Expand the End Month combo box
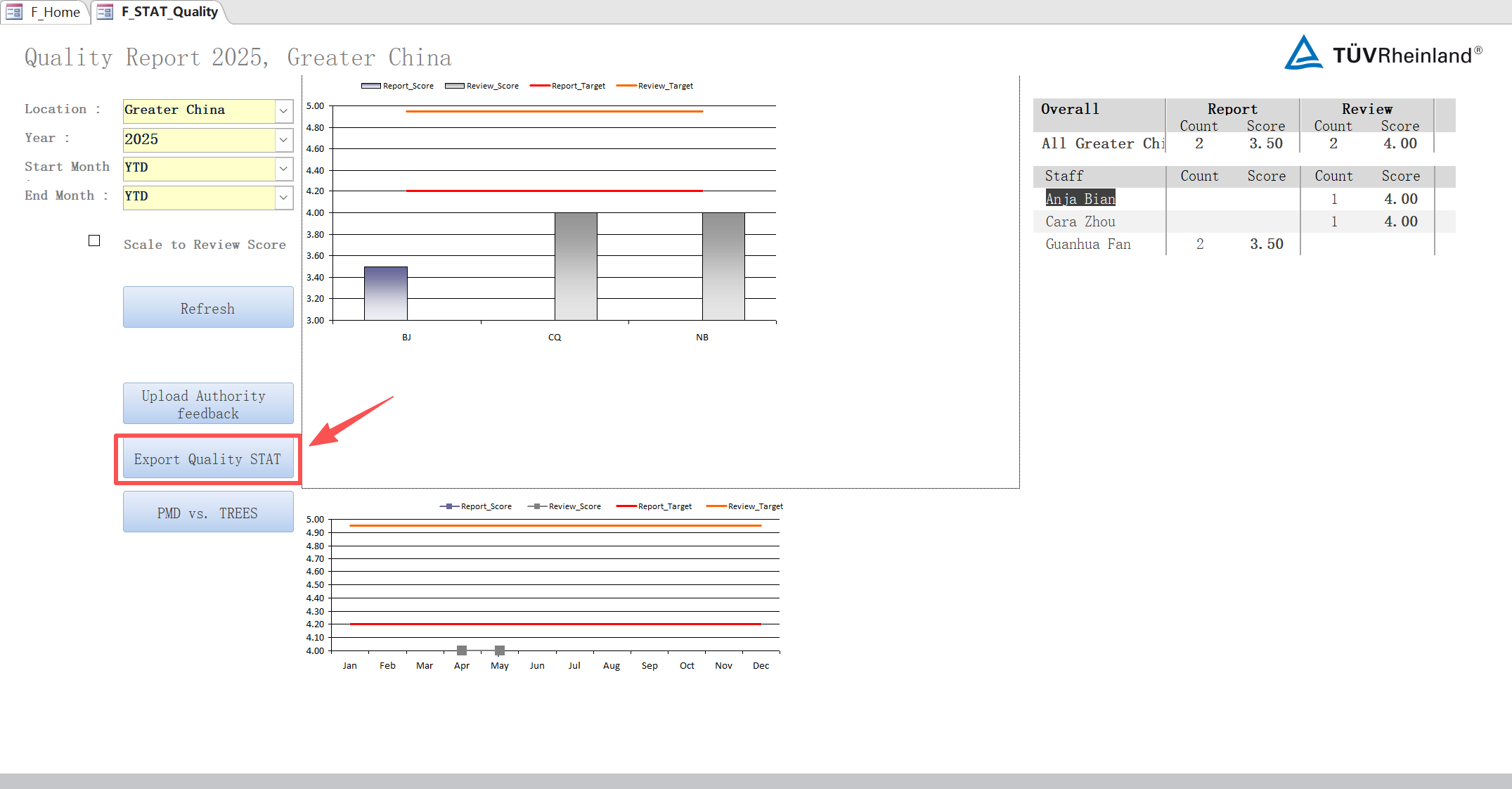This screenshot has height=789, width=1512. (283, 197)
